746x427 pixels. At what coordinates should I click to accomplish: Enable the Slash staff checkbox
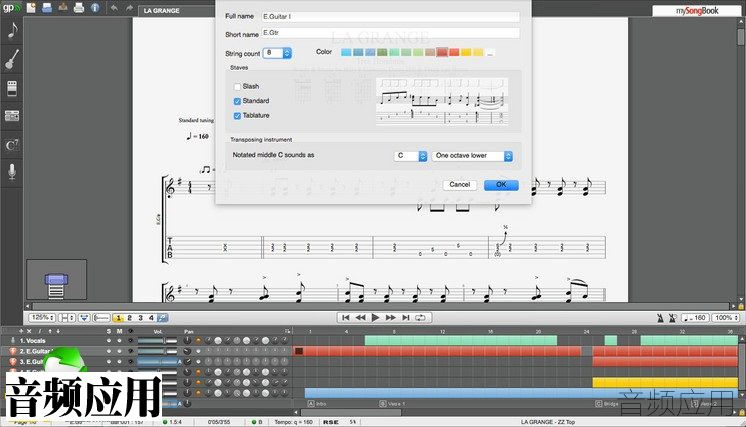tap(237, 87)
